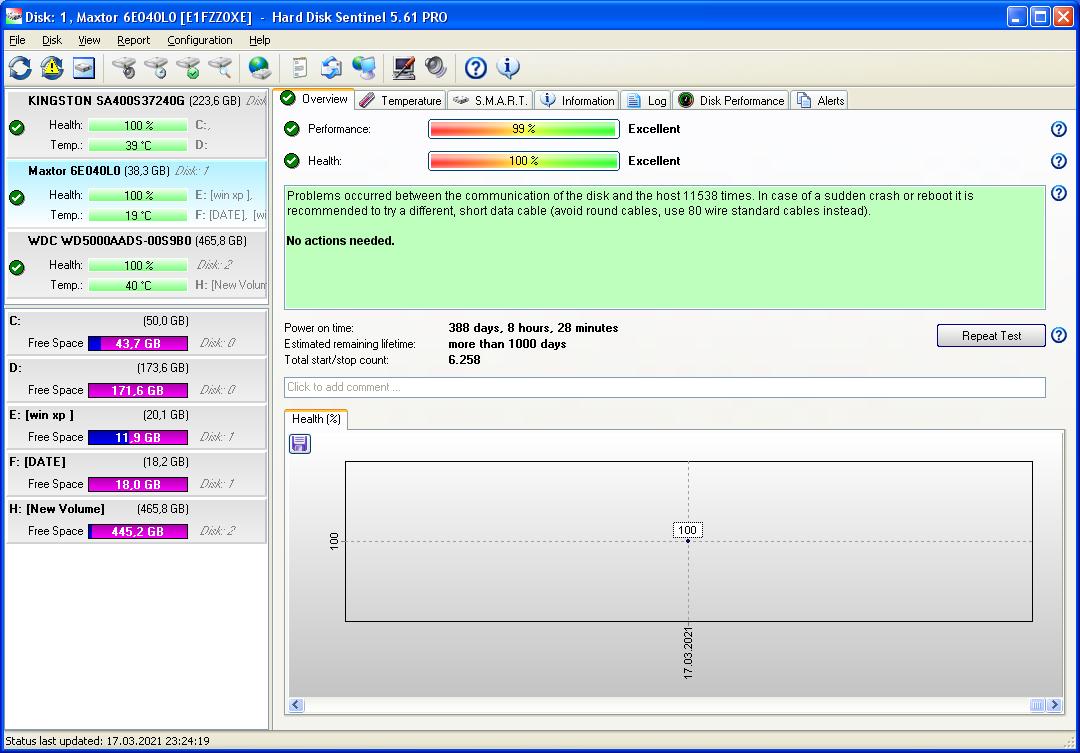Open the Report menu
The width and height of the screenshot is (1080, 753).
(133, 40)
